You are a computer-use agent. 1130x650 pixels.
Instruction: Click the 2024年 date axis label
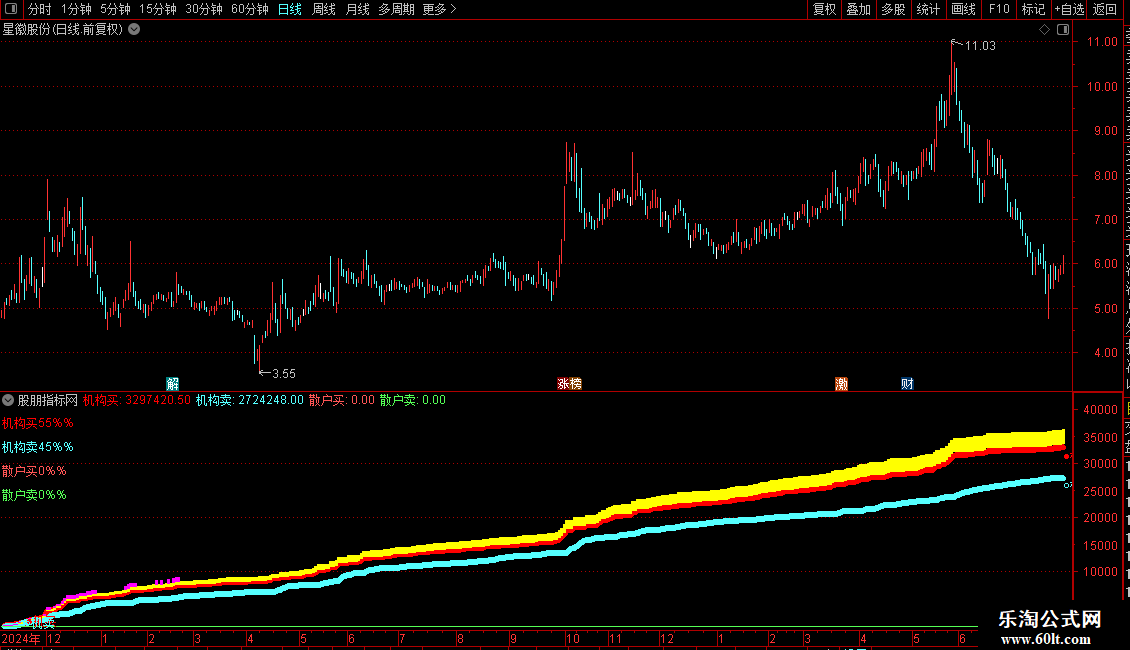pos(21,638)
